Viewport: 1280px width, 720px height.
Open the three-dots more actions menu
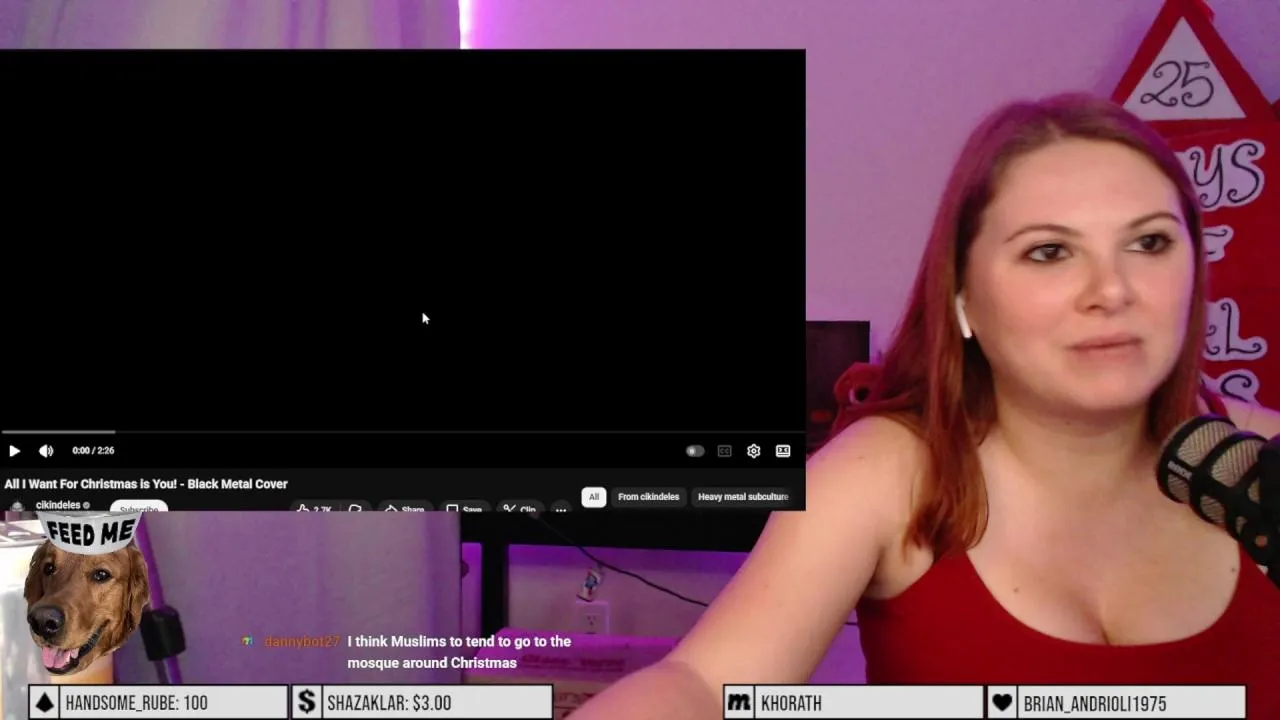[x=561, y=509]
